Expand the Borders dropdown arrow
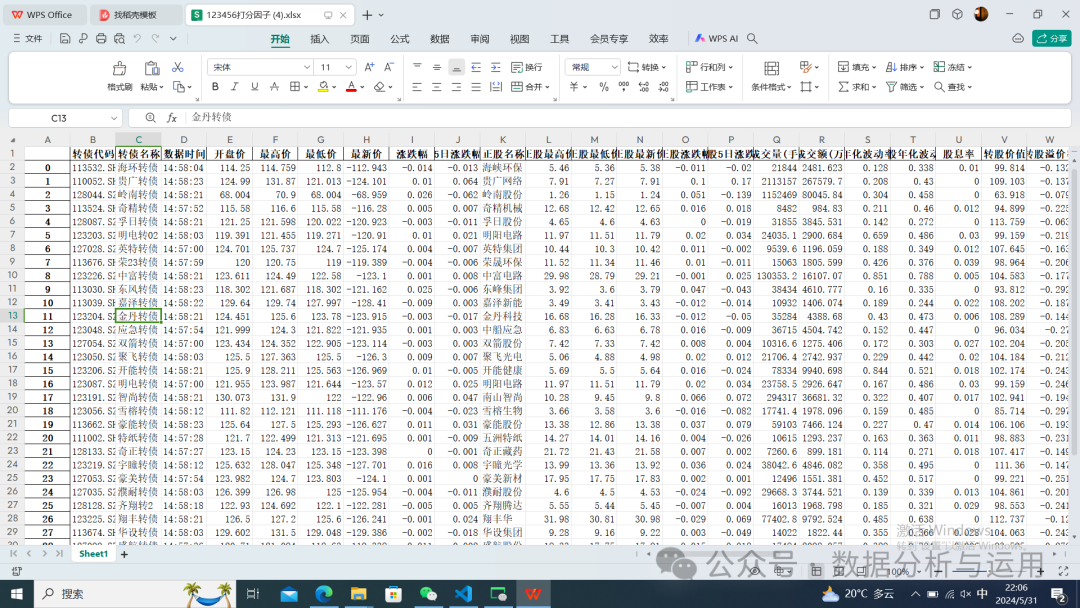 coord(307,87)
